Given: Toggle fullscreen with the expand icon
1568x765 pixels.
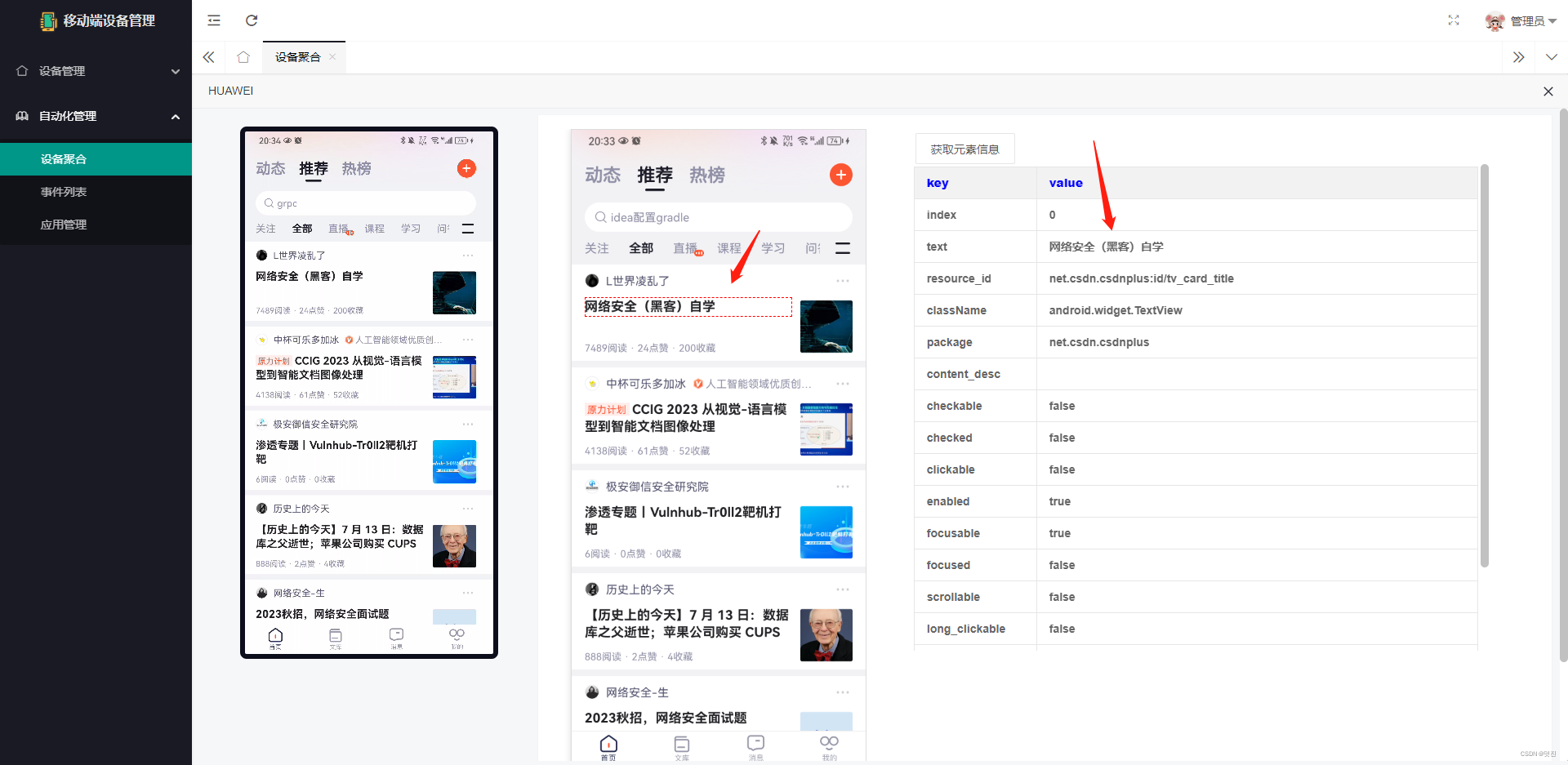Looking at the screenshot, I should 1454,20.
